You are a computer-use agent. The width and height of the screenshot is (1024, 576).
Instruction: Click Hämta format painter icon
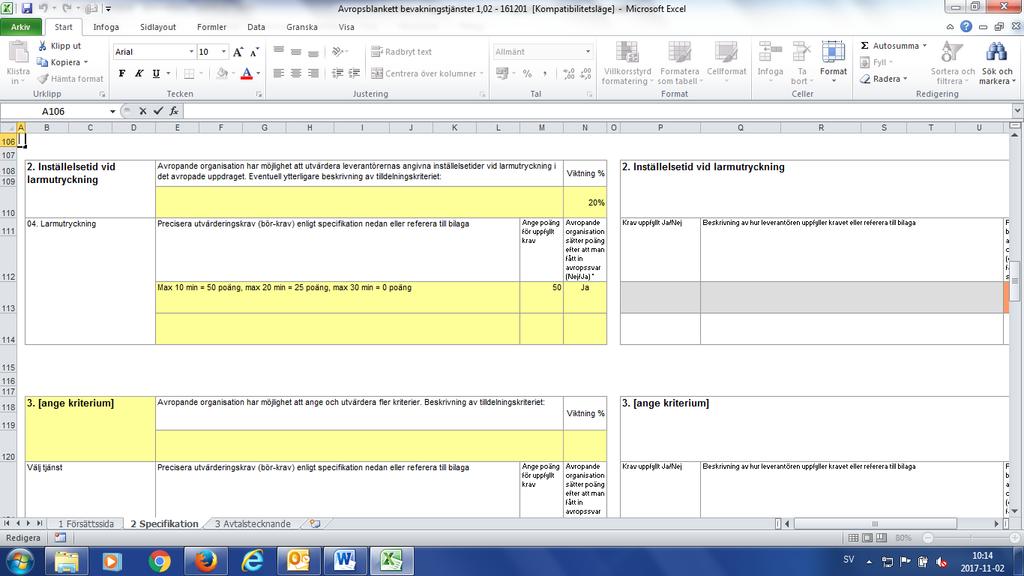click(42, 78)
